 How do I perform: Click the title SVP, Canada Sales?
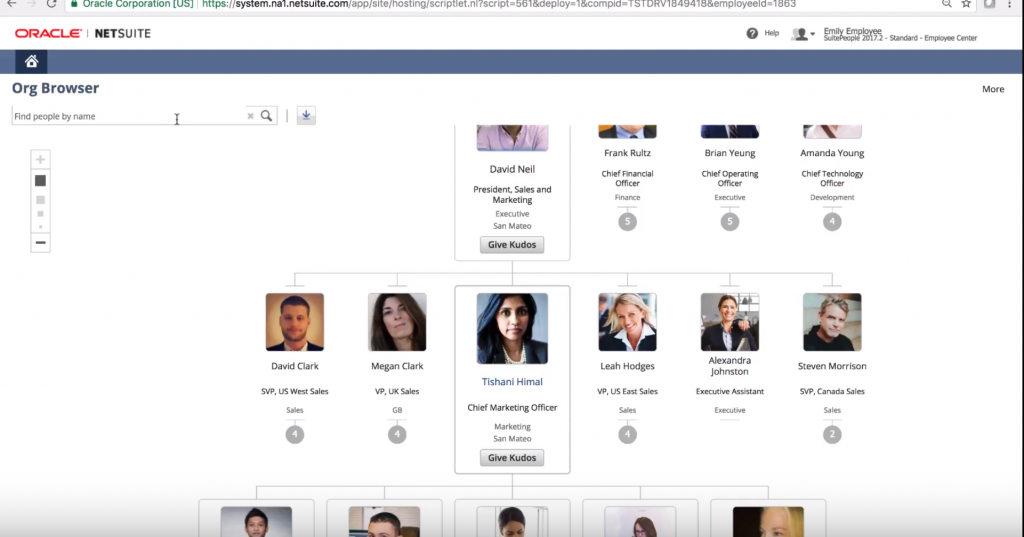point(832,391)
